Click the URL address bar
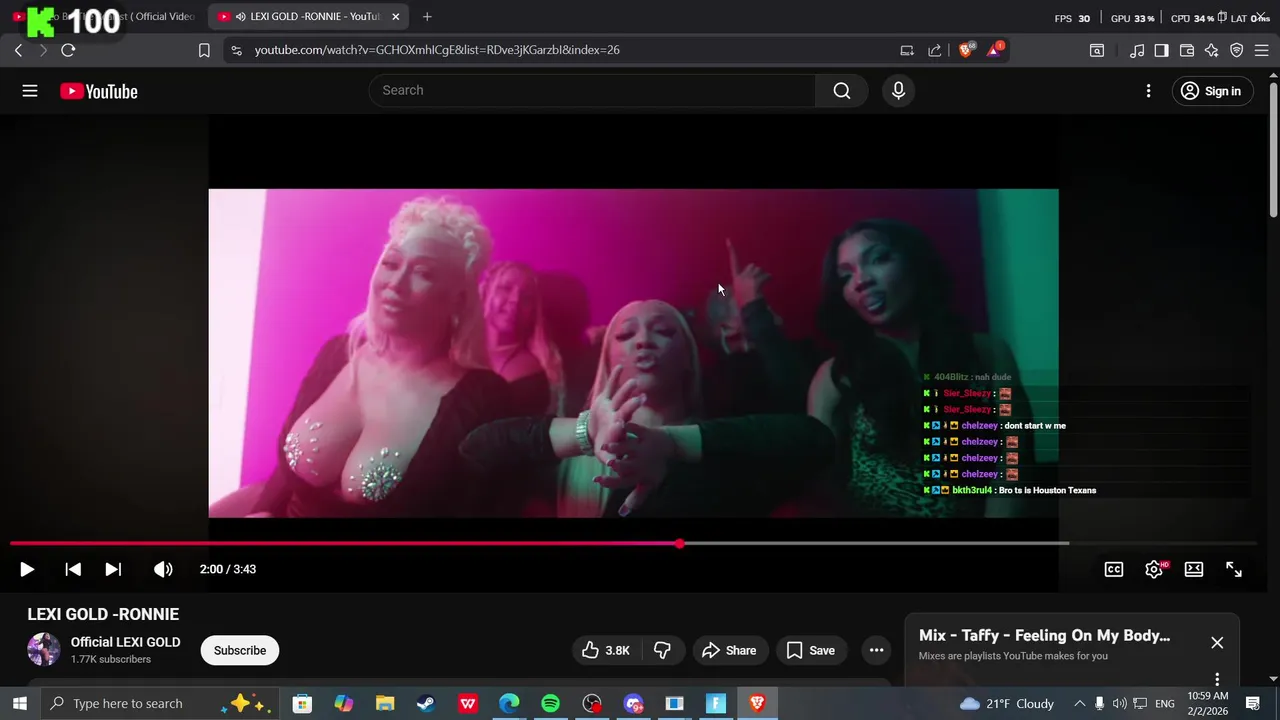The height and width of the screenshot is (720, 1280). click(560, 50)
